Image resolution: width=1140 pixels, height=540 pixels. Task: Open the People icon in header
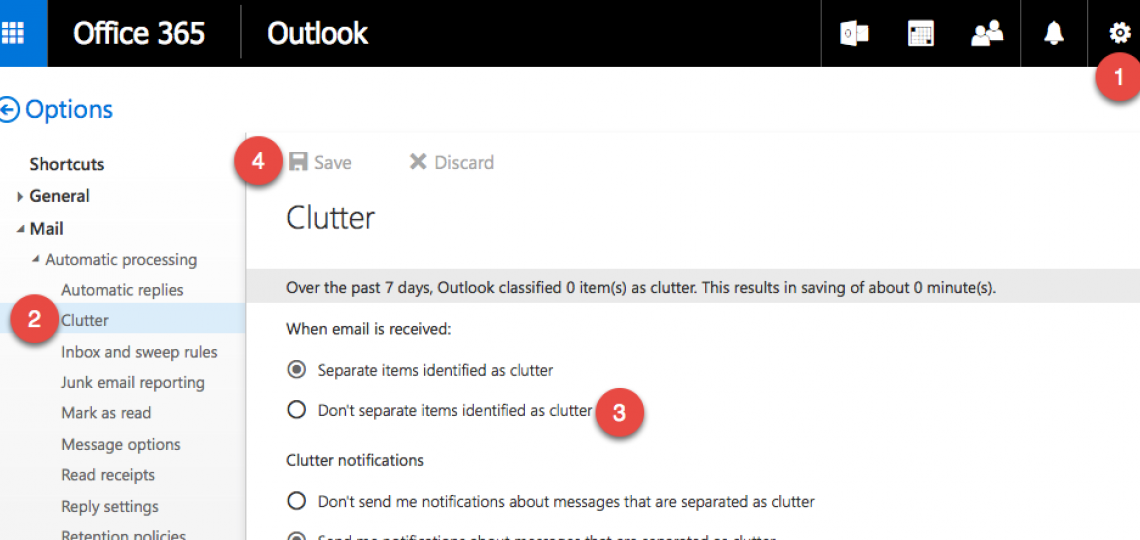point(987,33)
